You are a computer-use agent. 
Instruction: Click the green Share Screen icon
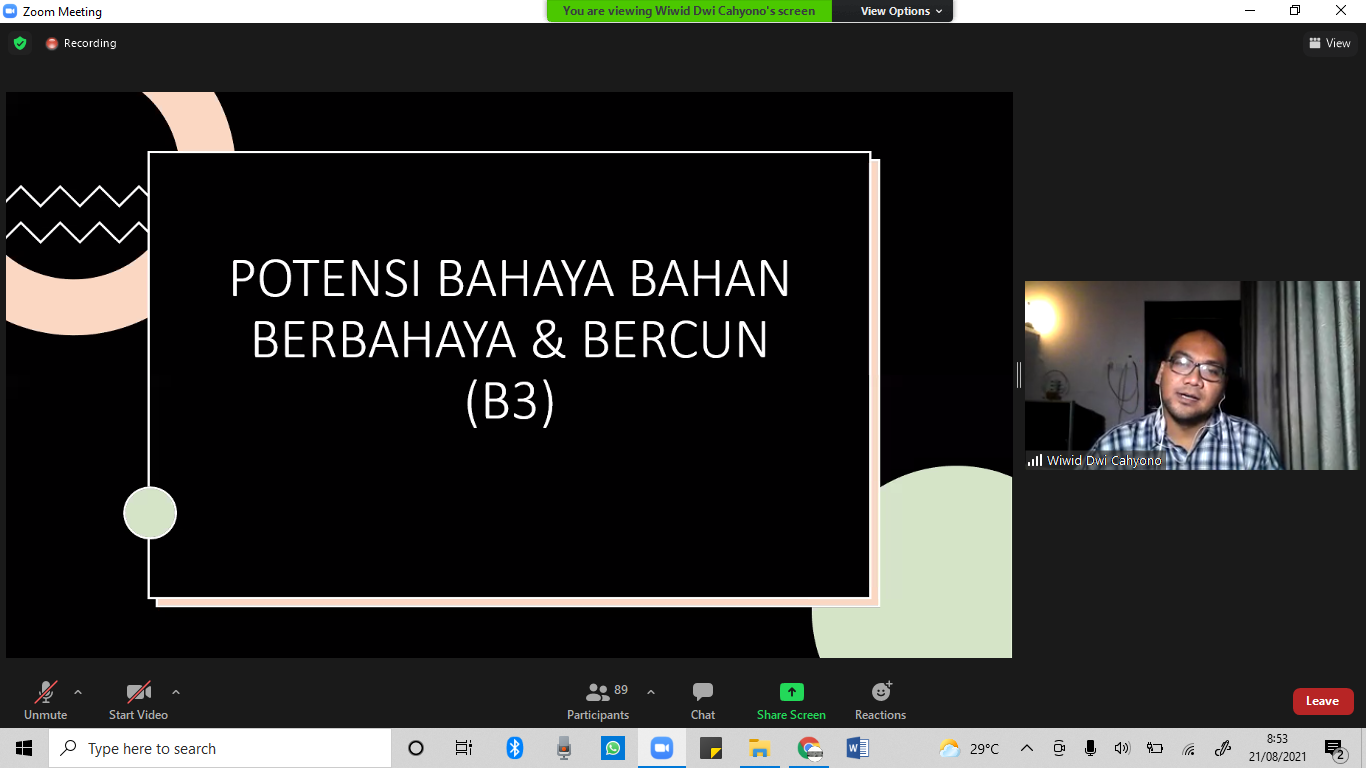coord(791,692)
